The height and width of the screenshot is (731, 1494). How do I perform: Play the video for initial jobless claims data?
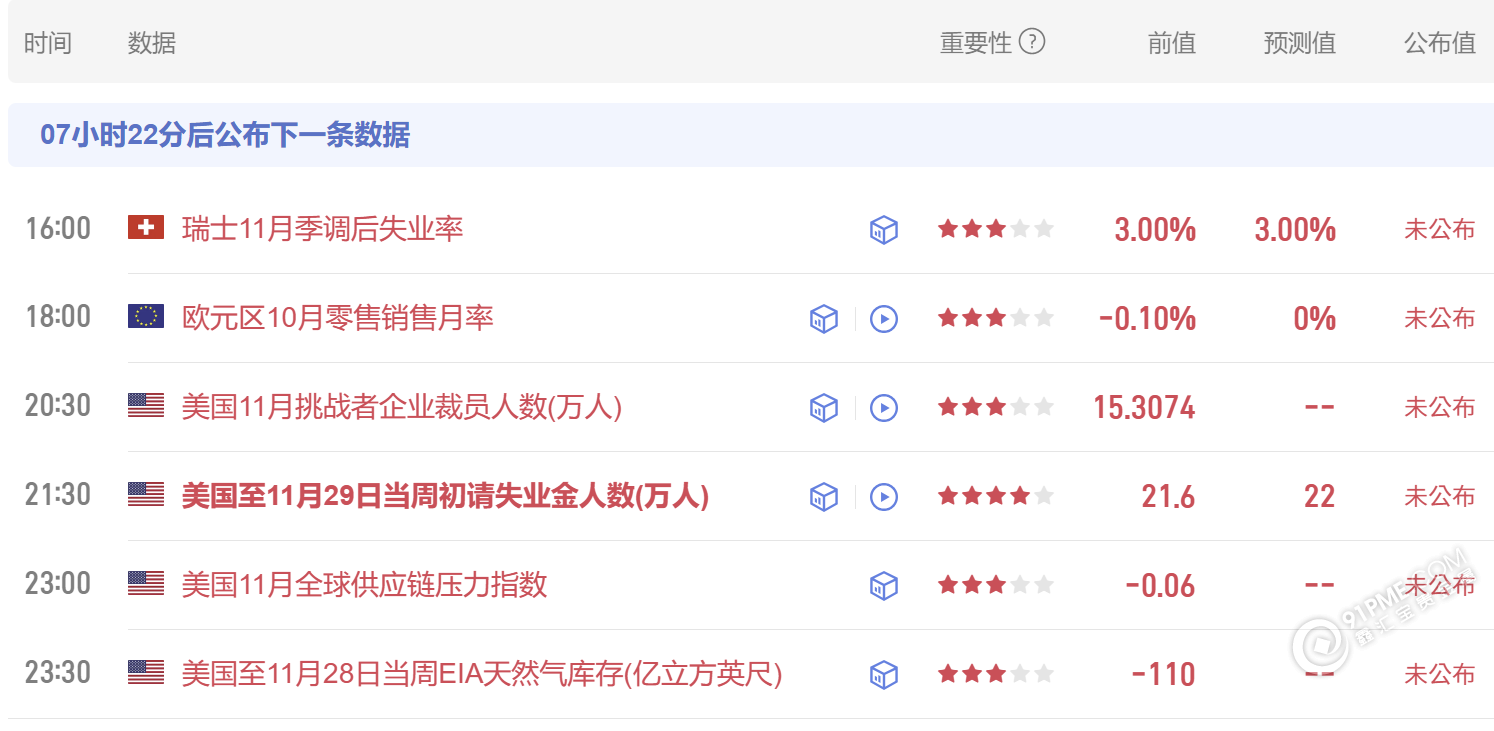tap(884, 496)
